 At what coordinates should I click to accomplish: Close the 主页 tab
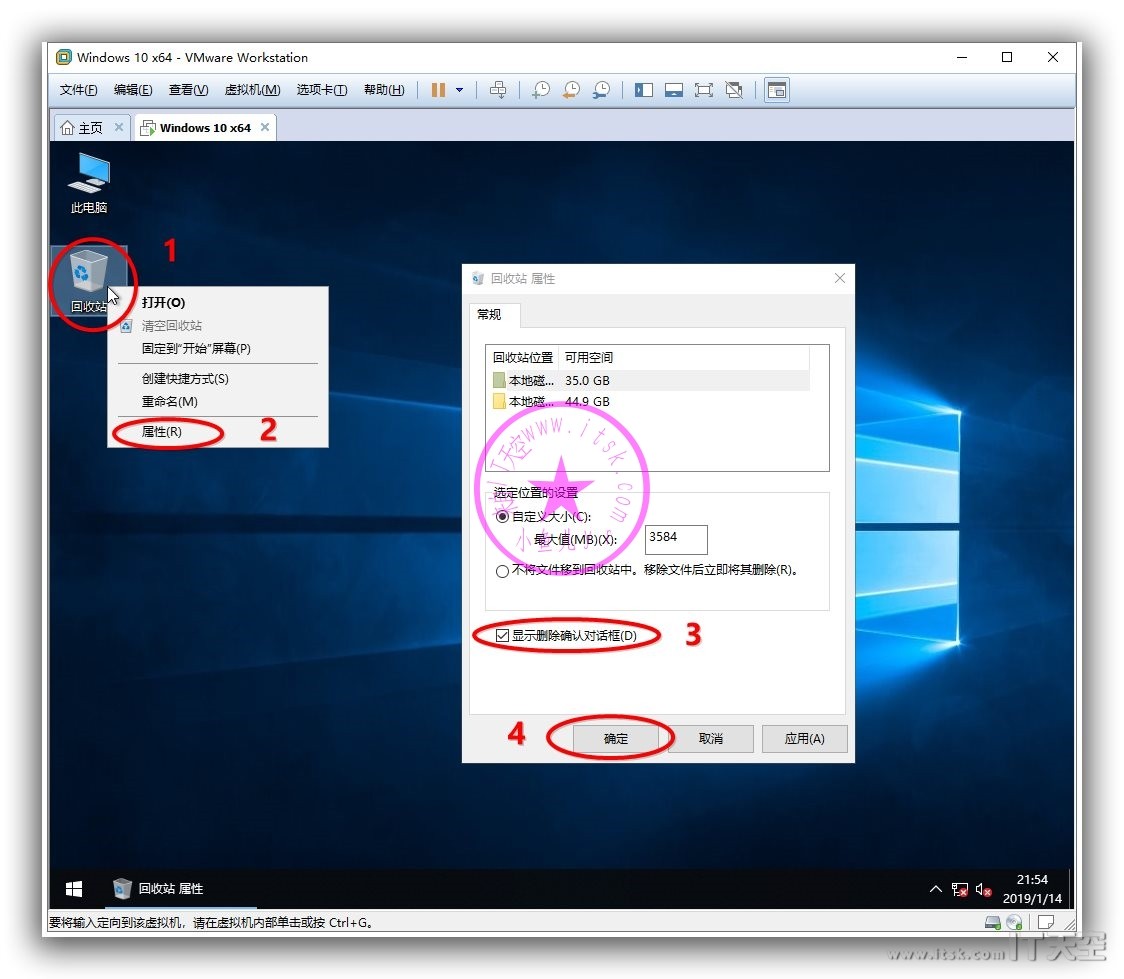click(119, 128)
